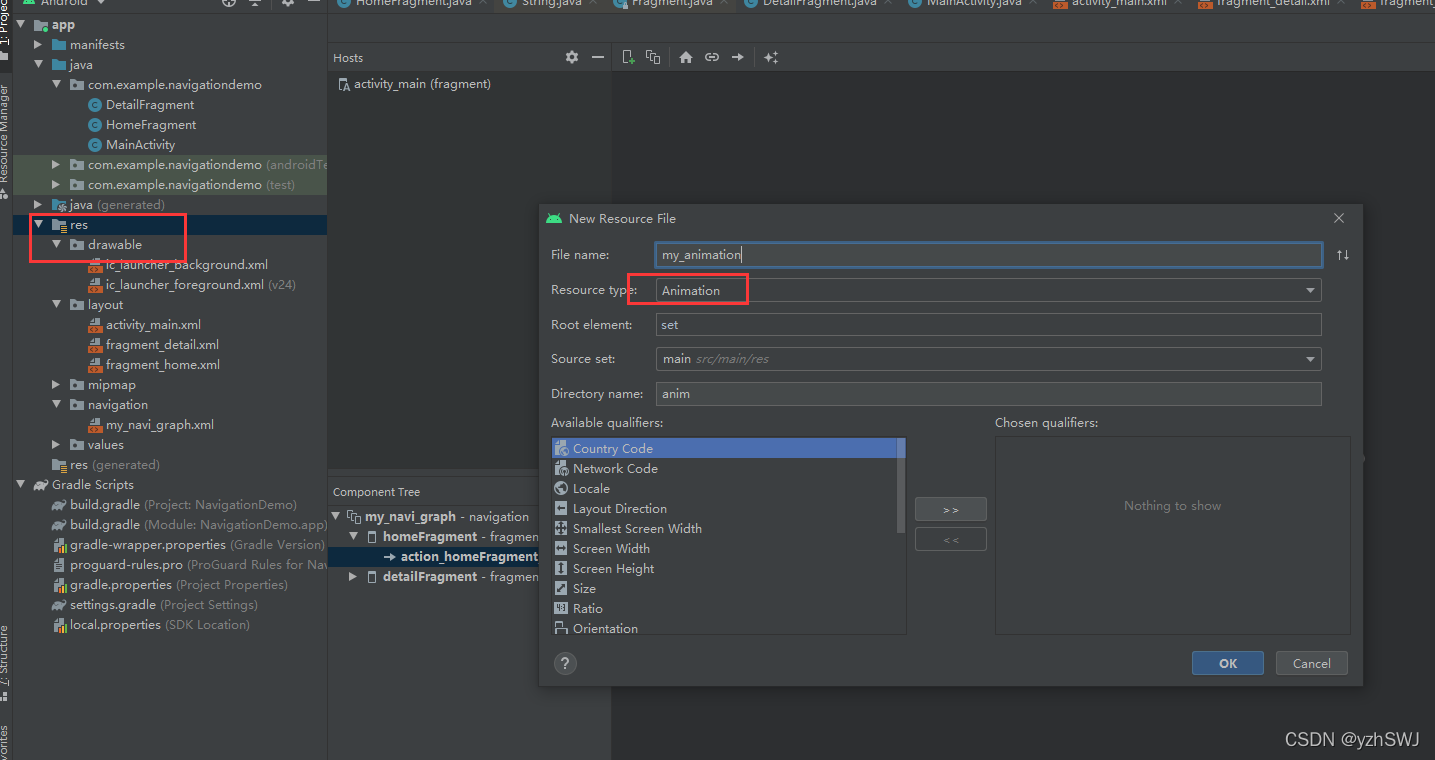Click the deep link icon in the toolbar
Screen dimensions: 1435x760
[x=711, y=57]
